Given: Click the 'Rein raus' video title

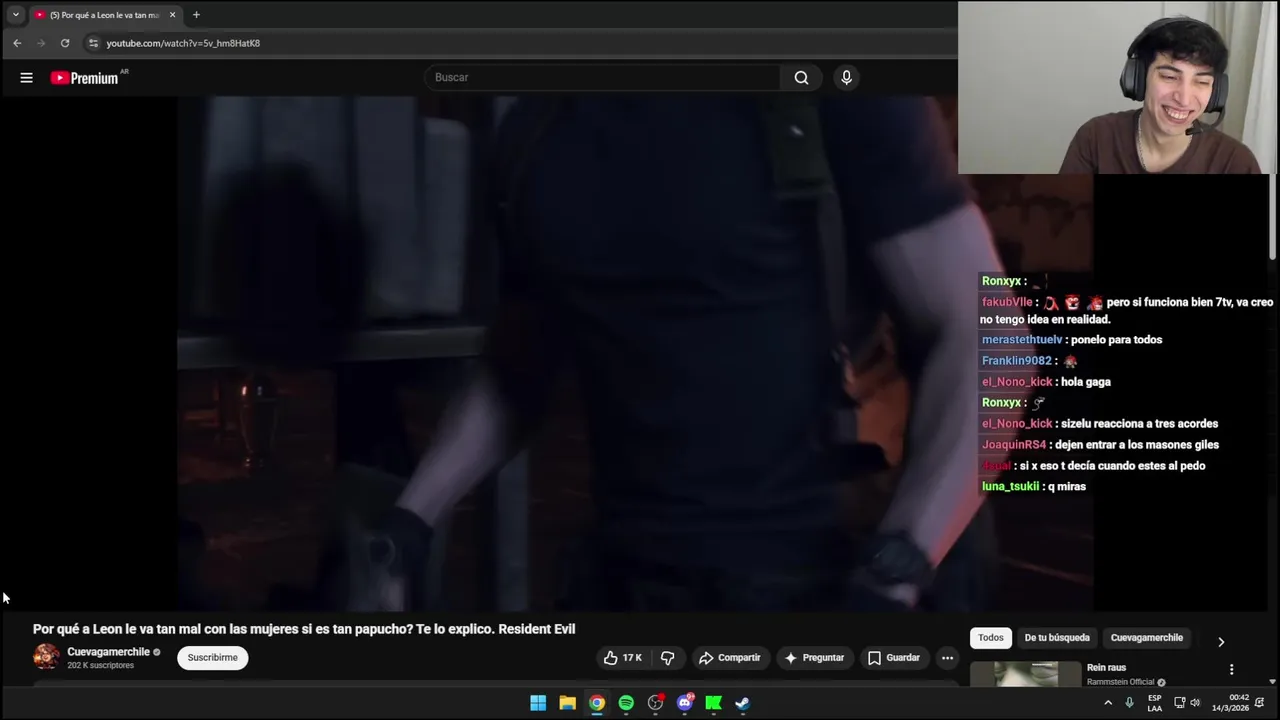Looking at the screenshot, I should click(1106, 668).
